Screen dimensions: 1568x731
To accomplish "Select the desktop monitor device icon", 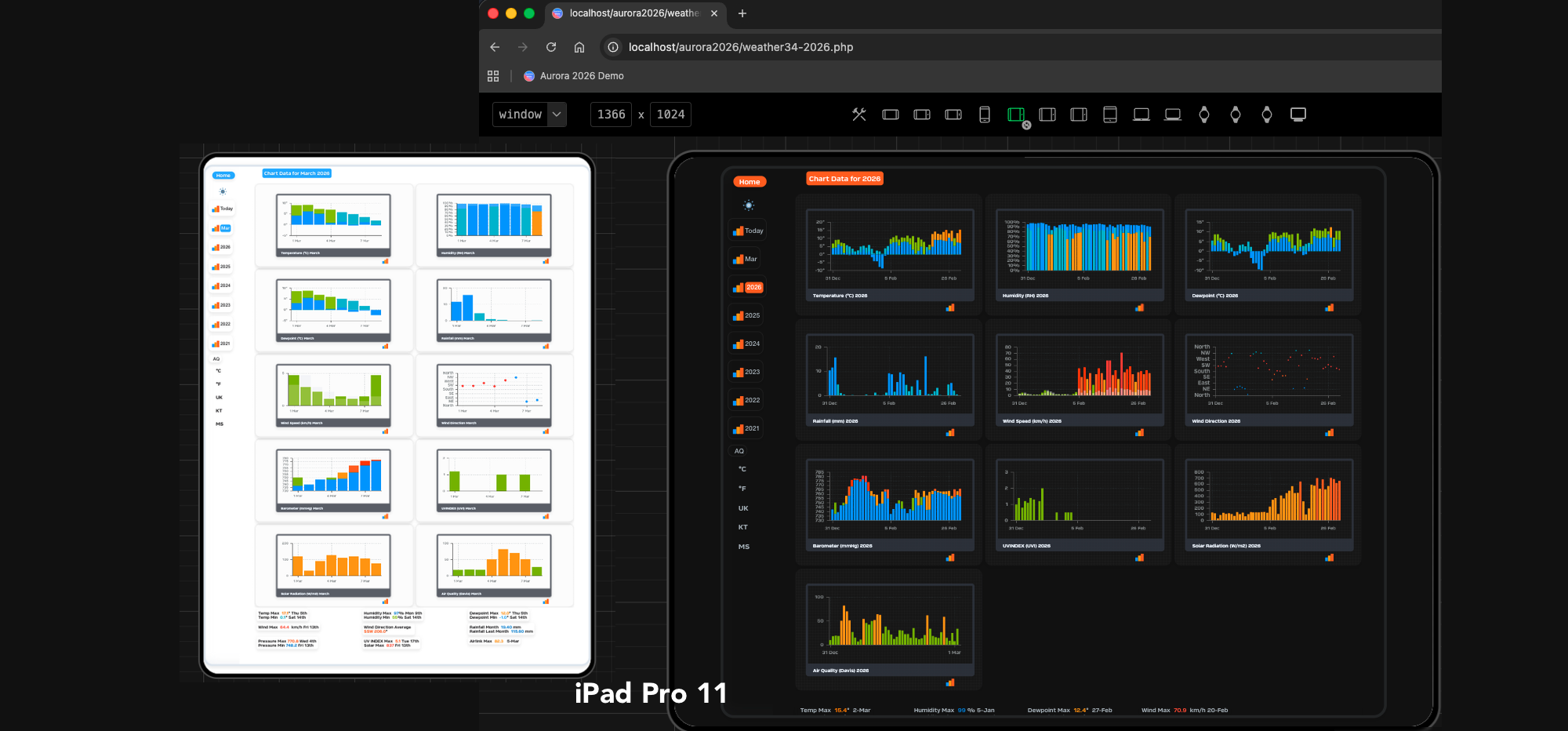I will 1298,115.
